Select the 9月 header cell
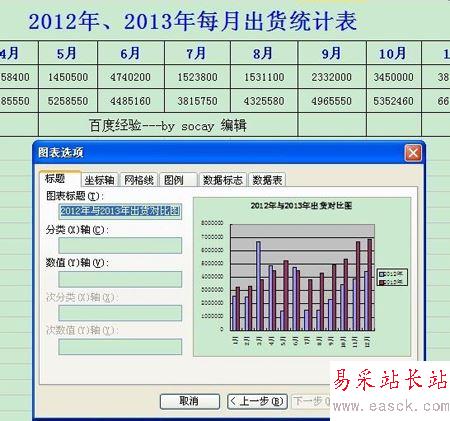 (332, 53)
